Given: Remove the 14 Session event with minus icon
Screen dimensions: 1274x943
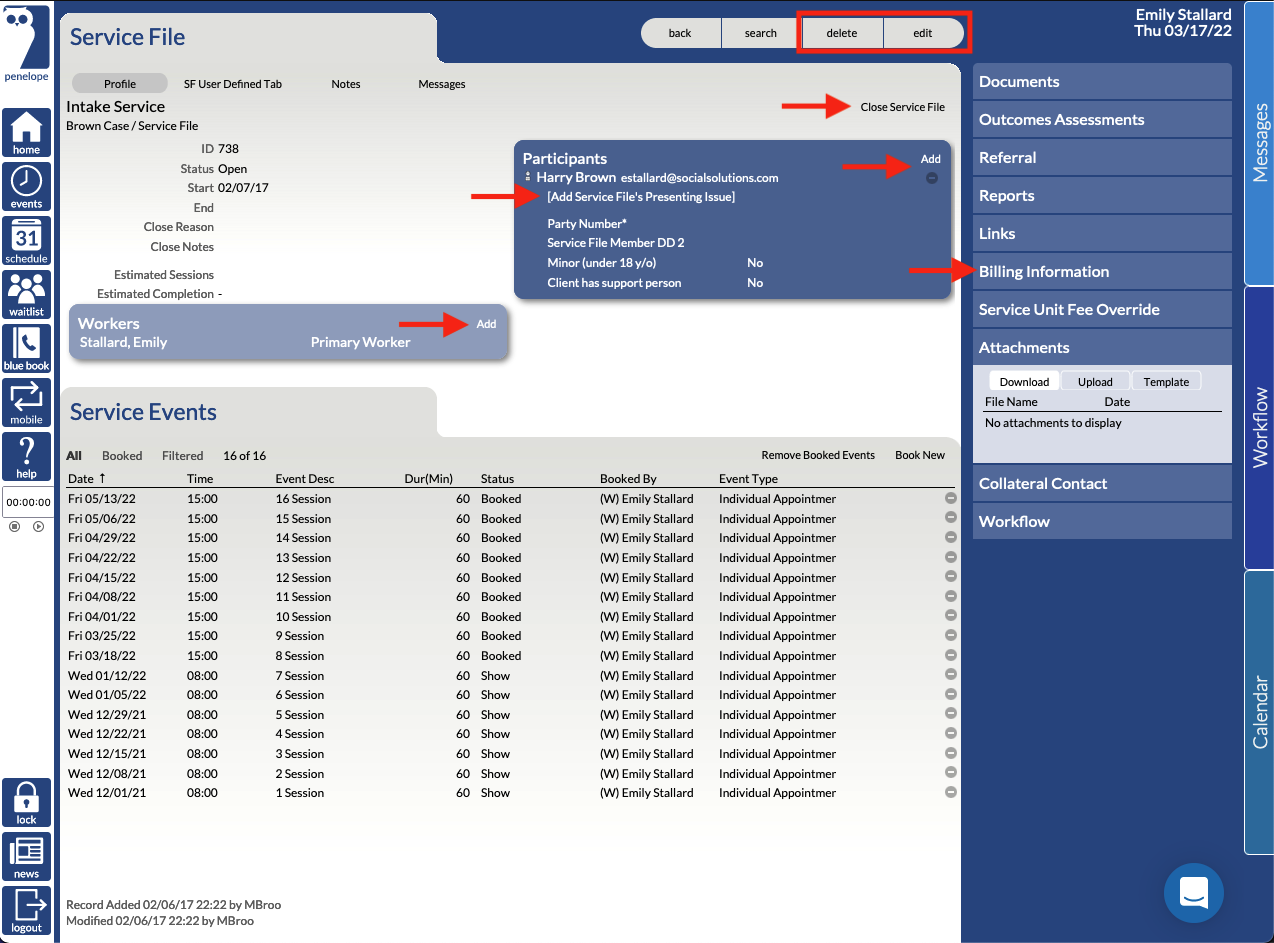Looking at the screenshot, I should click(951, 537).
